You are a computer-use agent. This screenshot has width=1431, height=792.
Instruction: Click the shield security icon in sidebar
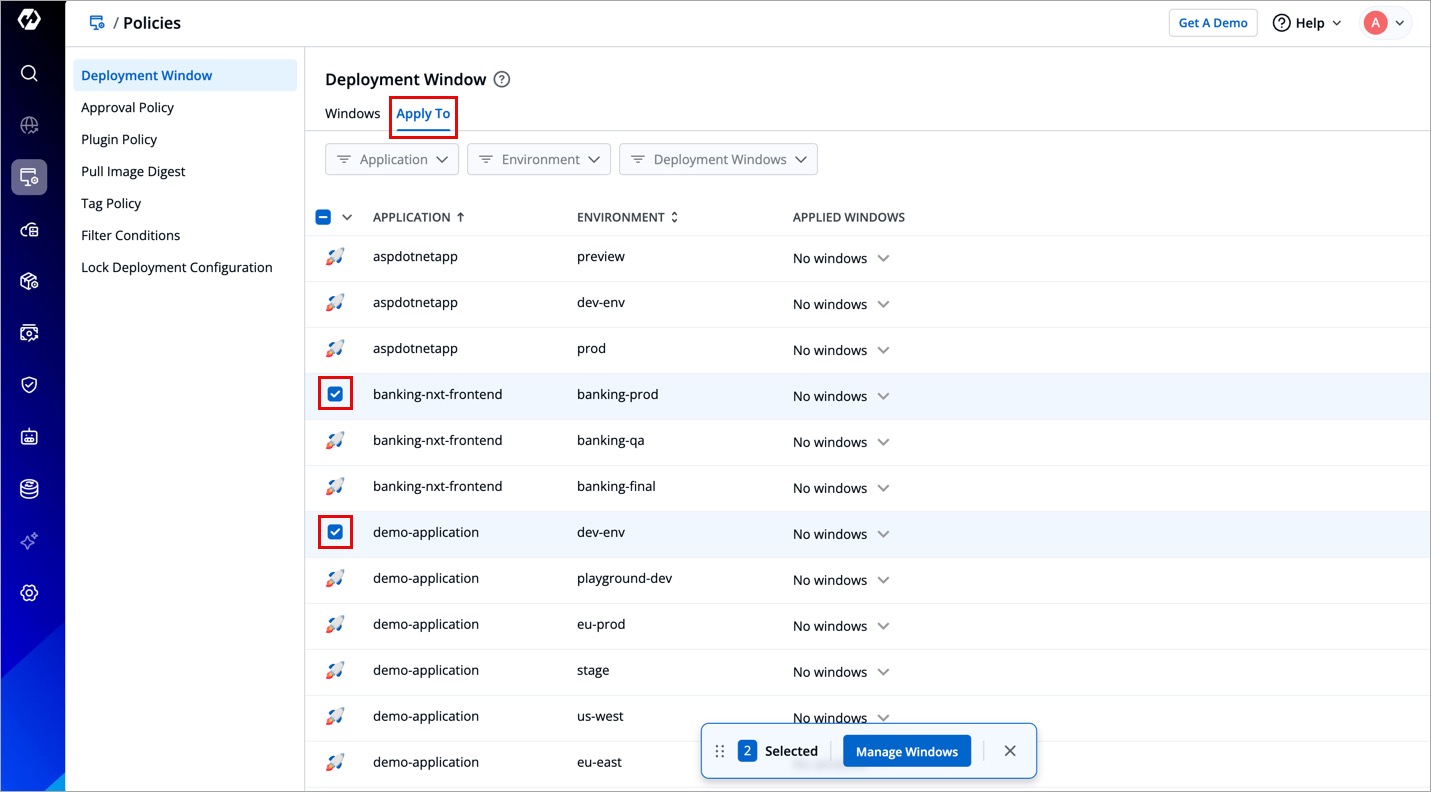point(29,385)
